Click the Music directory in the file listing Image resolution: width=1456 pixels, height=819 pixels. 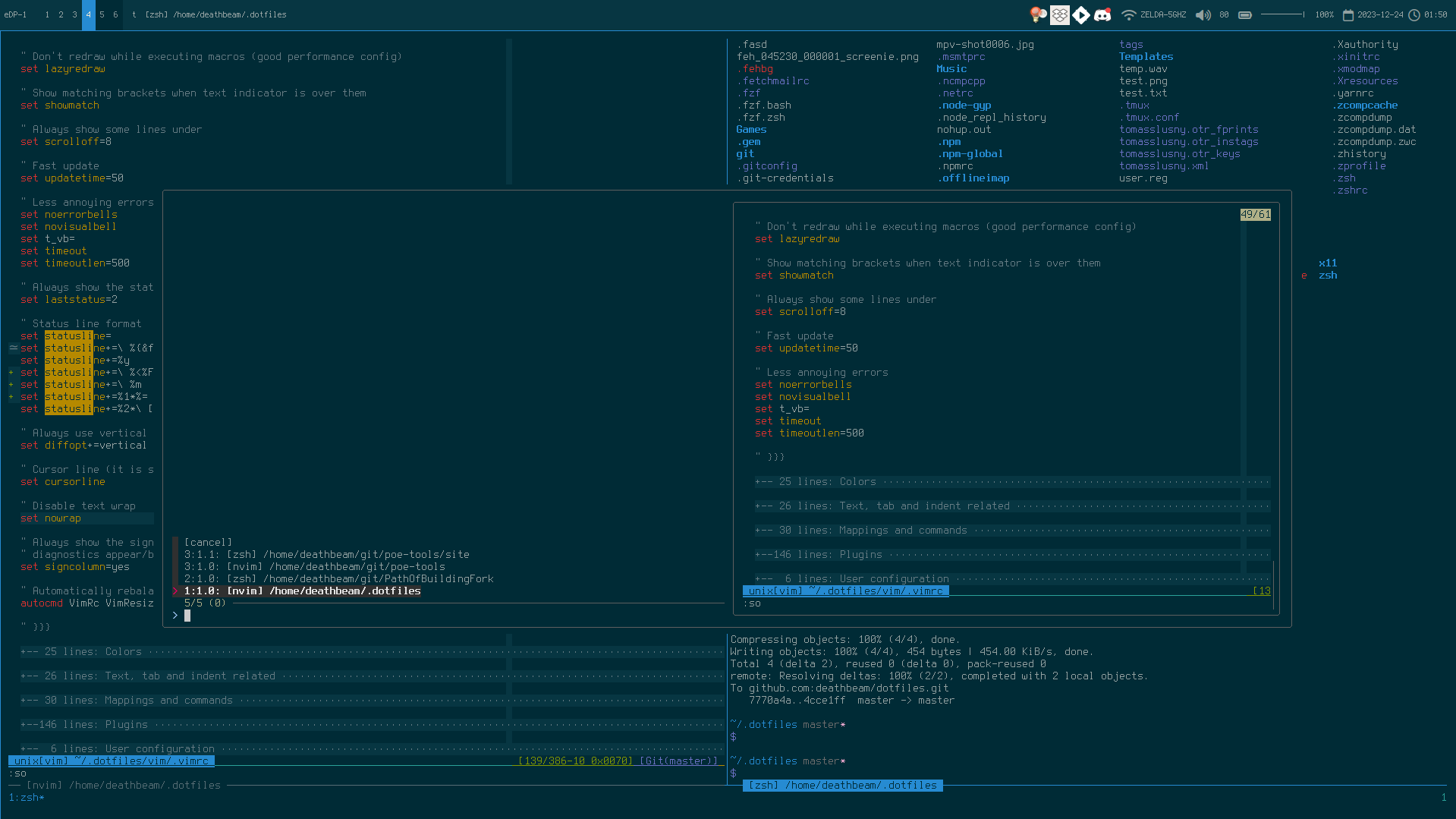point(951,68)
